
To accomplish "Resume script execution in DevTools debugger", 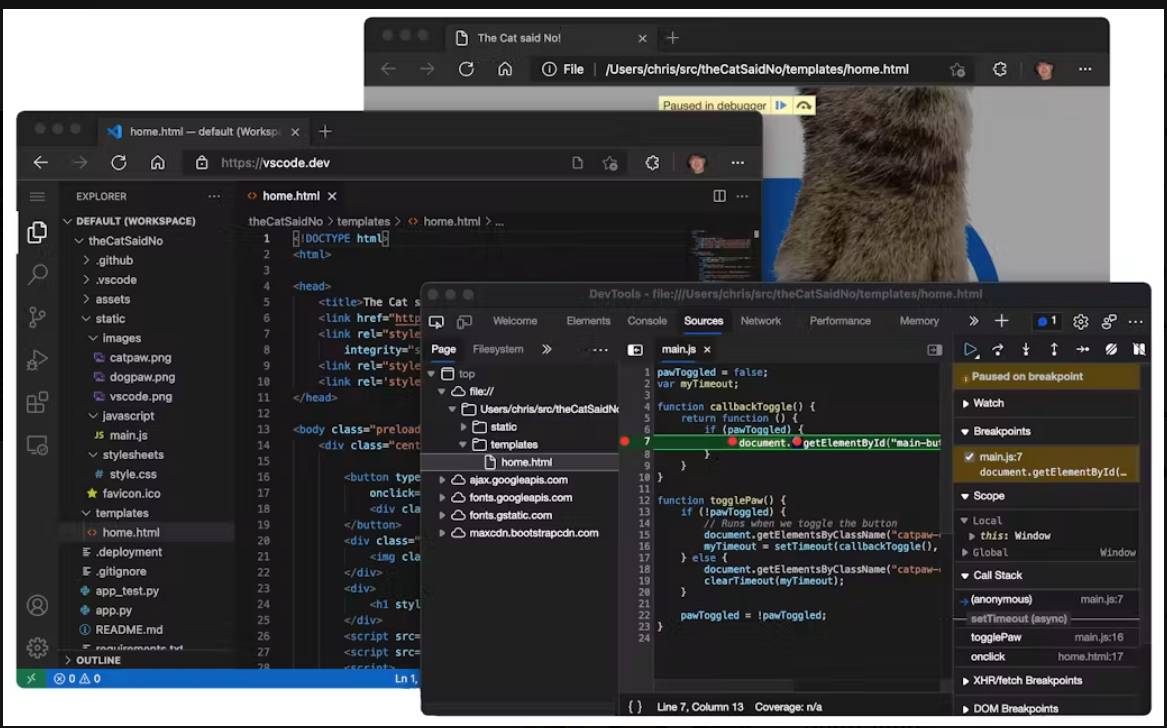I will (970, 349).
